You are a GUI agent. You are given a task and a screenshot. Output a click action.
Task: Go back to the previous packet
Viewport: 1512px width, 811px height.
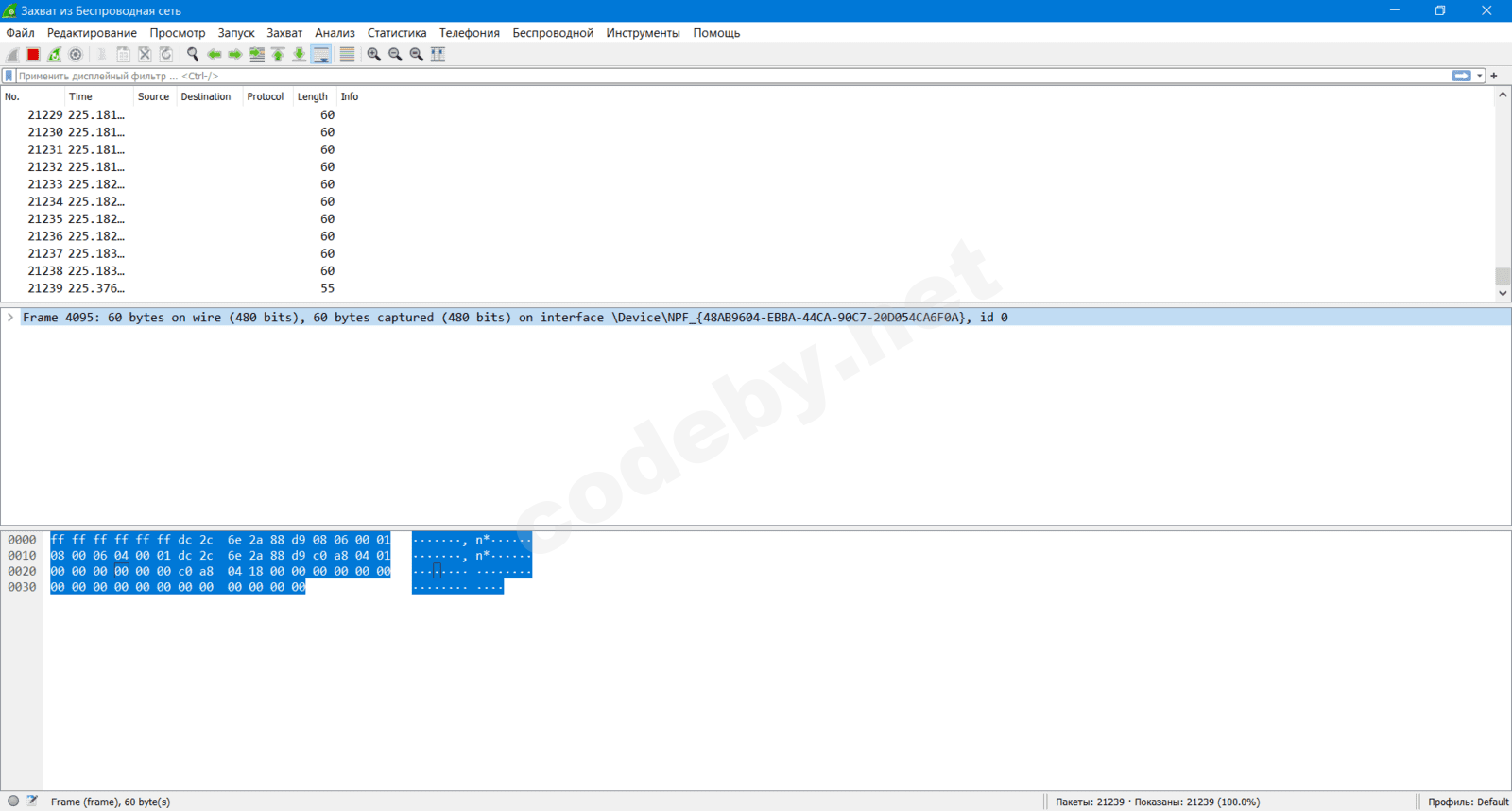coord(215,55)
